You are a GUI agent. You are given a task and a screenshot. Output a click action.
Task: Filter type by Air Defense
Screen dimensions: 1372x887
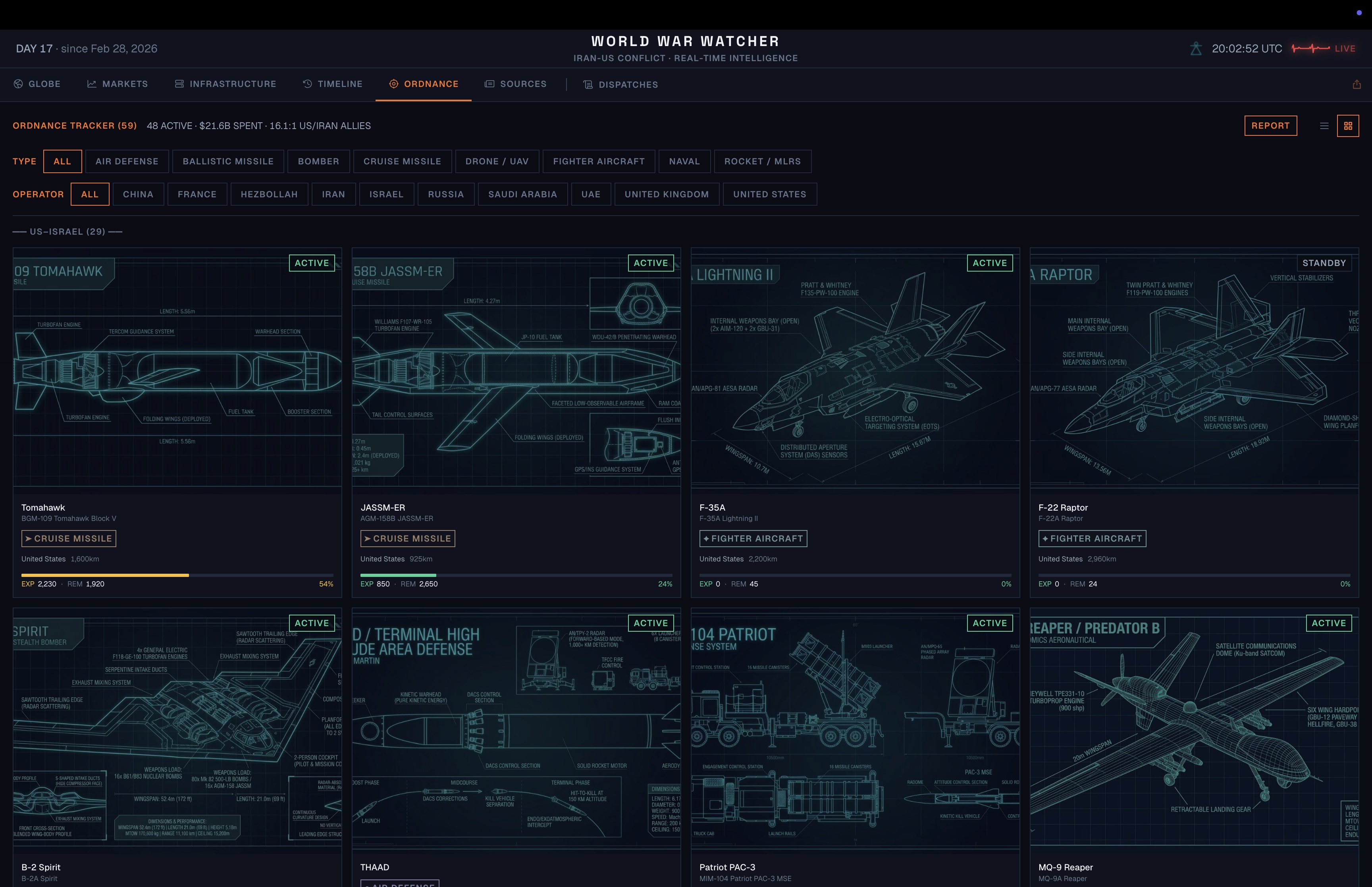[x=127, y=161]
